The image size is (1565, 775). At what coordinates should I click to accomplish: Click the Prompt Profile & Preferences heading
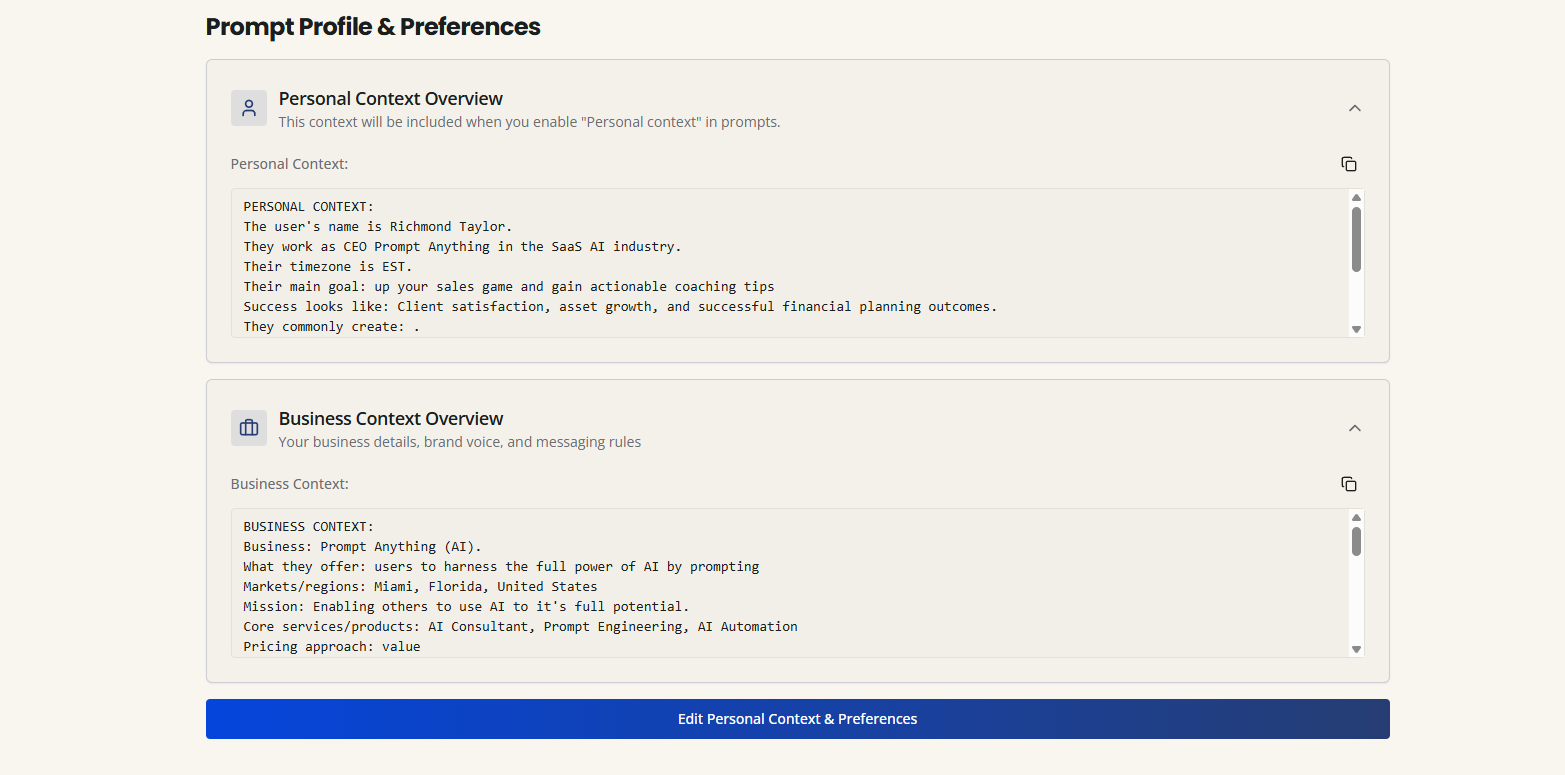(372, 26)
